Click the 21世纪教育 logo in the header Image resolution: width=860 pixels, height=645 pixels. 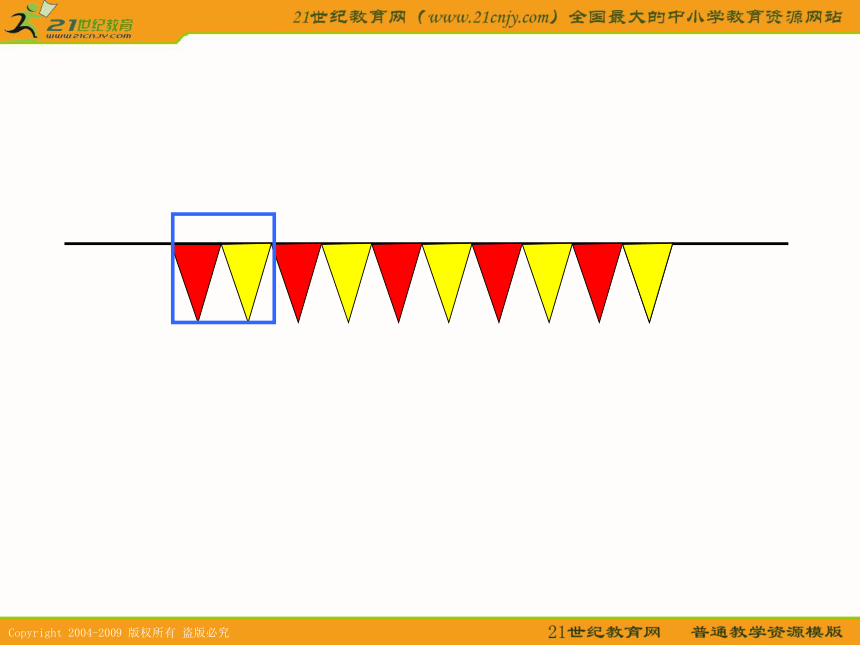(69, 22)
